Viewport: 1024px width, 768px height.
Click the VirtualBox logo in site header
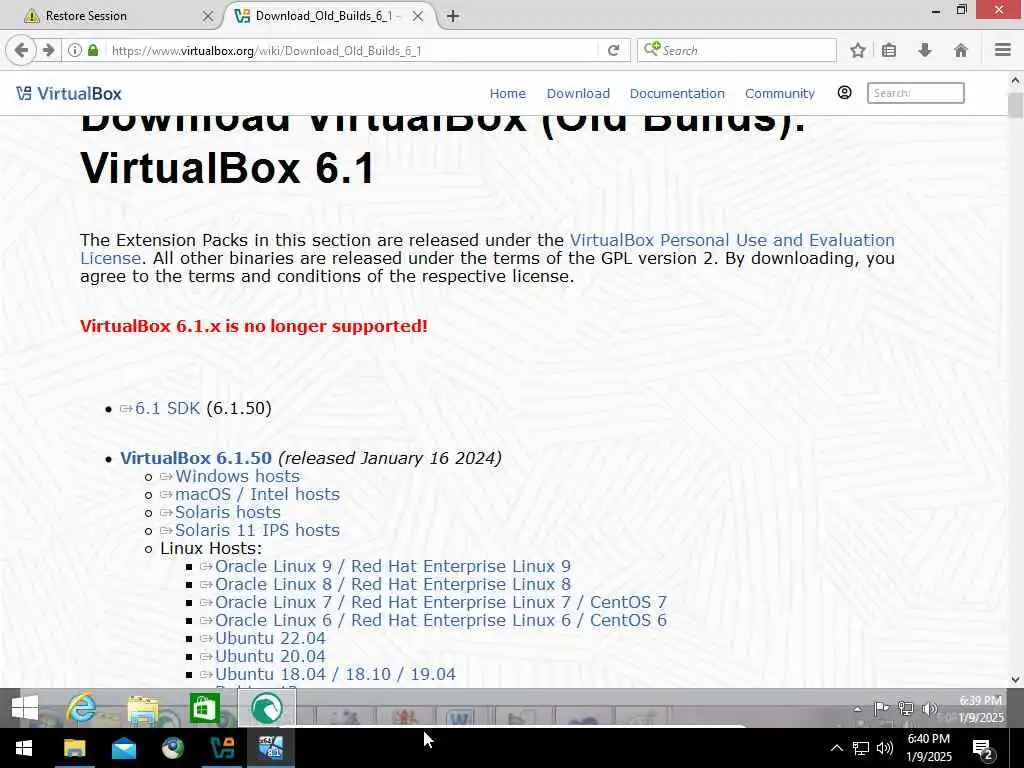point(69,93)
